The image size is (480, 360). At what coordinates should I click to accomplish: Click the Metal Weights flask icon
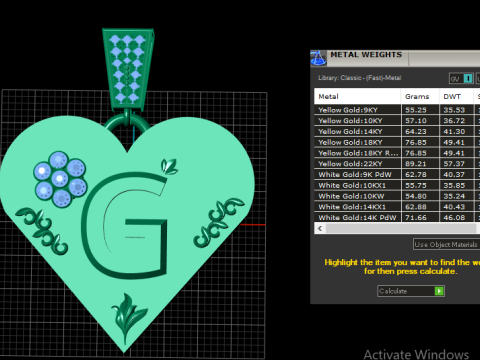tap(318, 58)
